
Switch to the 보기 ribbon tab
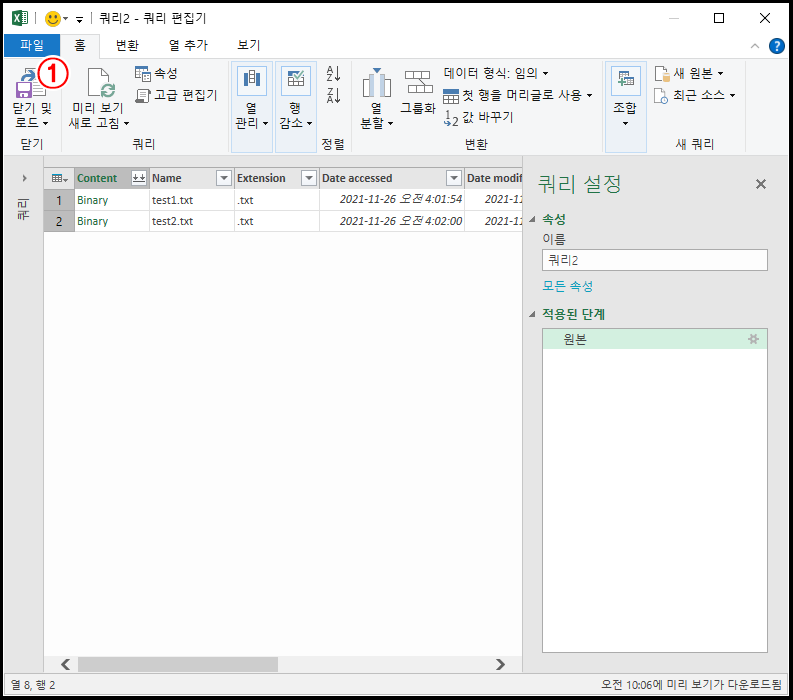click(249, 46)
